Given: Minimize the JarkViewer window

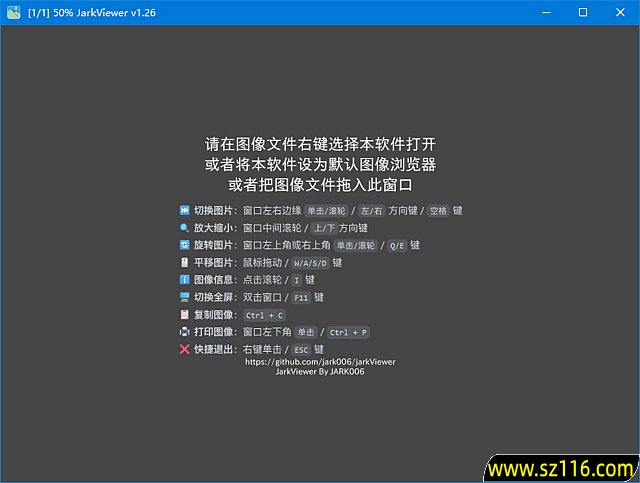Looking at the screenshot, I should click(546, 12).
